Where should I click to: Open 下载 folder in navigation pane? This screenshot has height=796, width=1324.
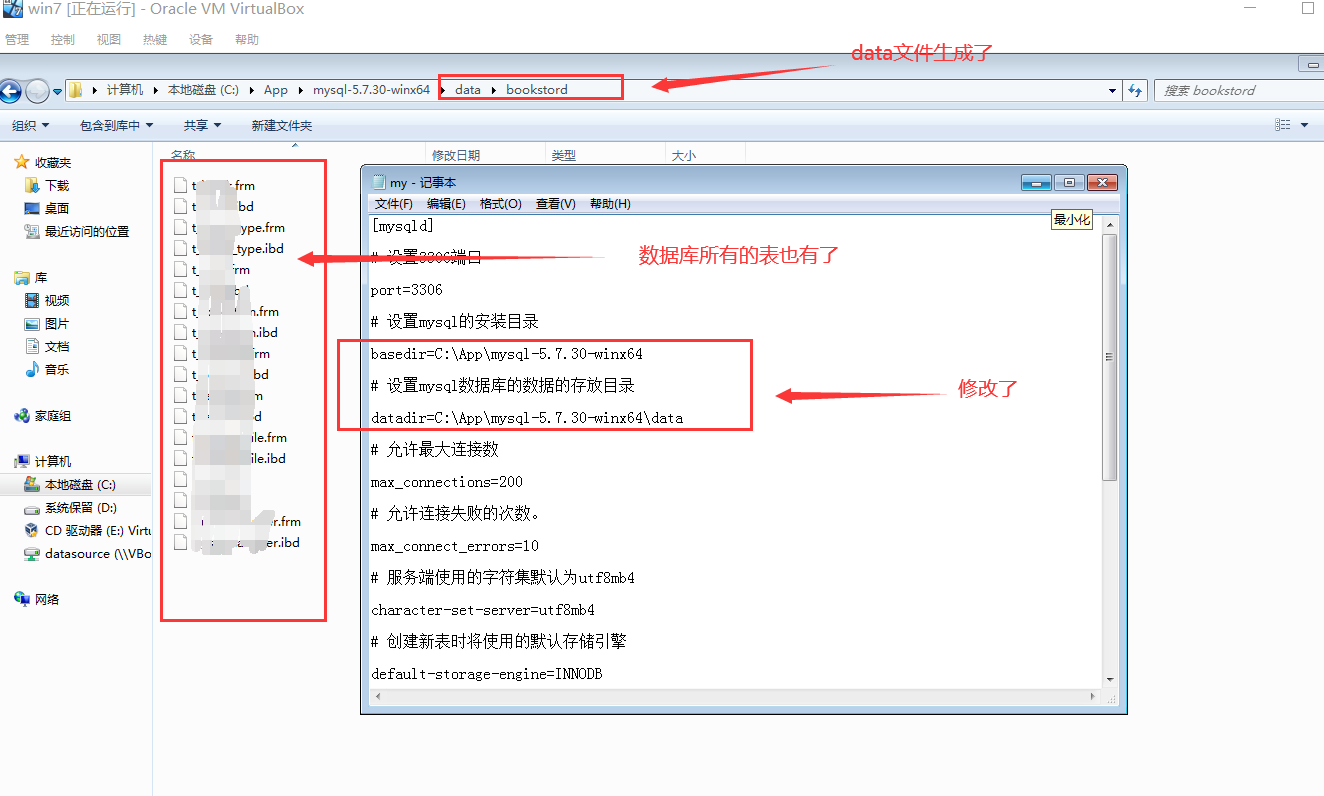[57, 185]
